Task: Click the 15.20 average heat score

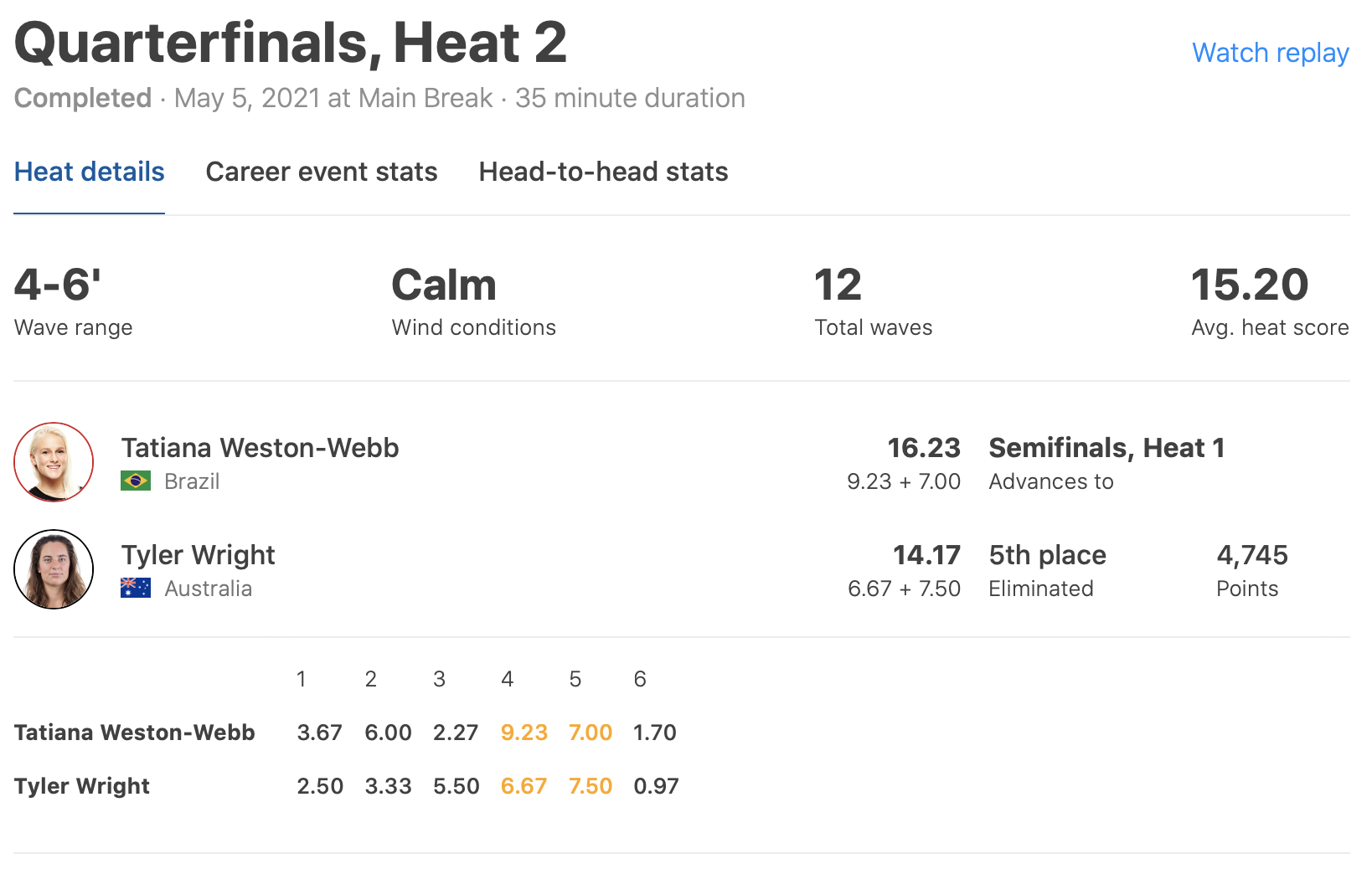Action: click(x=1249, y=285)
